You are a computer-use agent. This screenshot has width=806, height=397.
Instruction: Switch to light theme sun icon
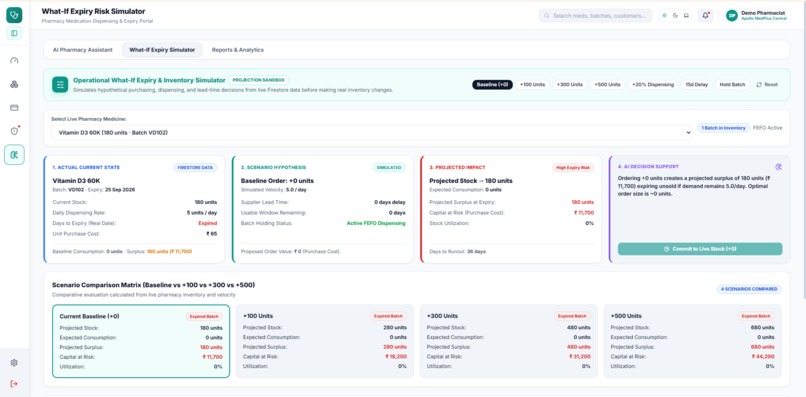coord(665,15)
